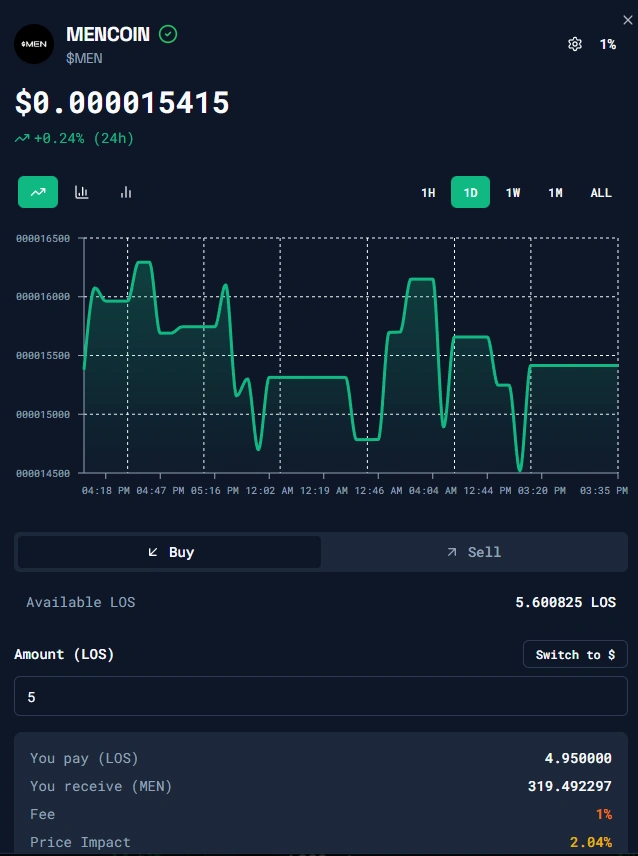
Task: Switch to the bar chart icon
Action: 126,192
